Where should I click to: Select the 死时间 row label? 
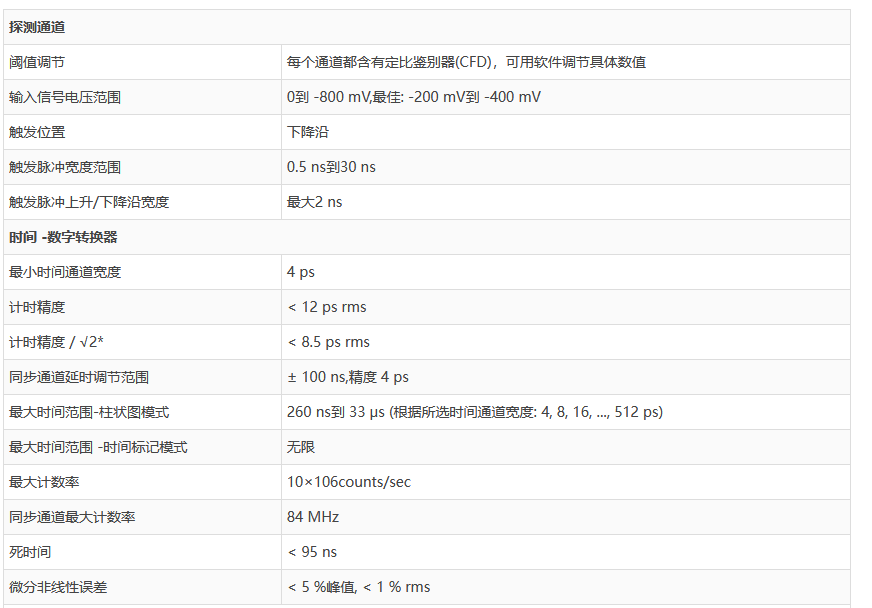point(30,552)
